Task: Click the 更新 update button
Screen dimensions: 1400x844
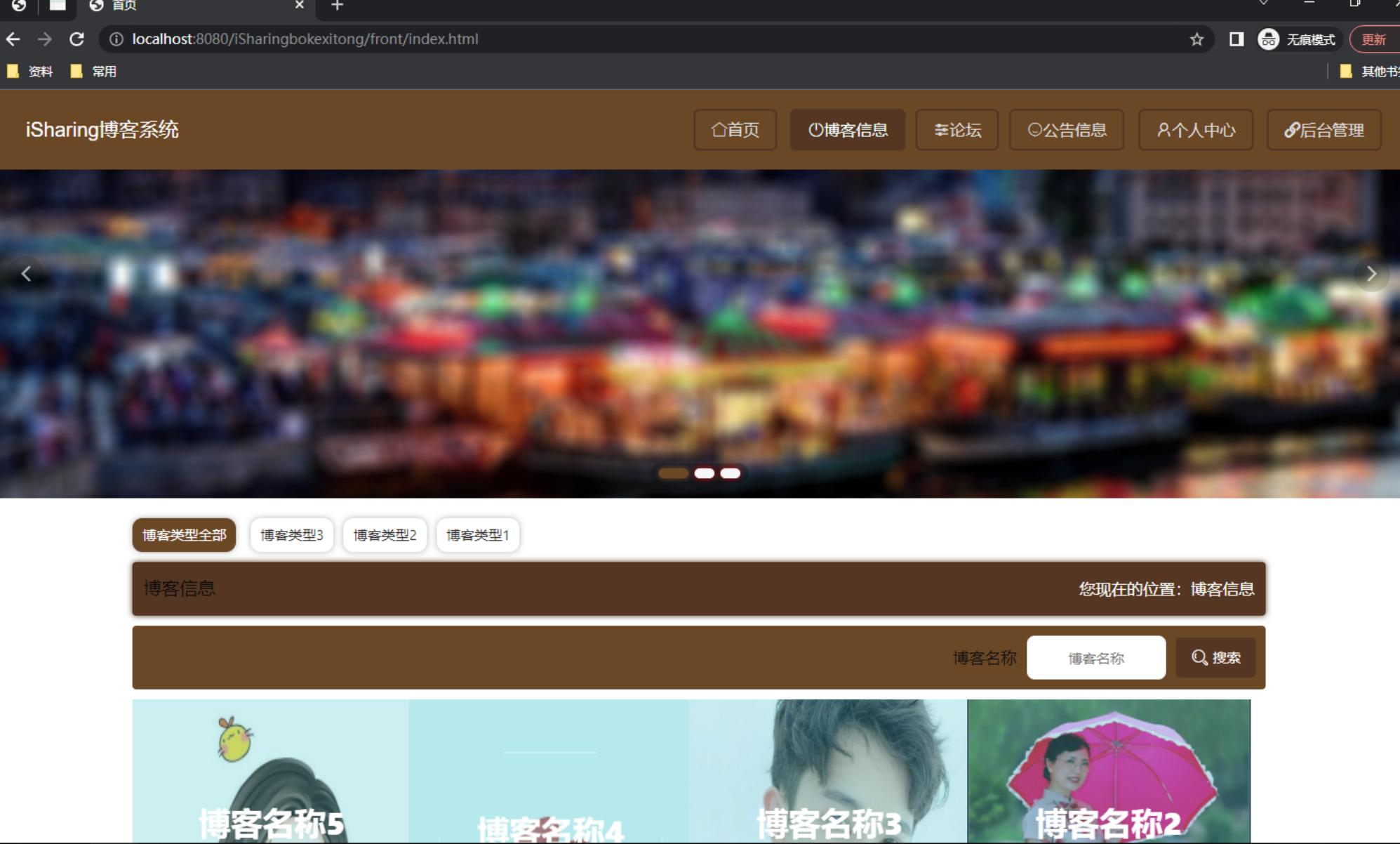Action: (x=1374, y=39)
